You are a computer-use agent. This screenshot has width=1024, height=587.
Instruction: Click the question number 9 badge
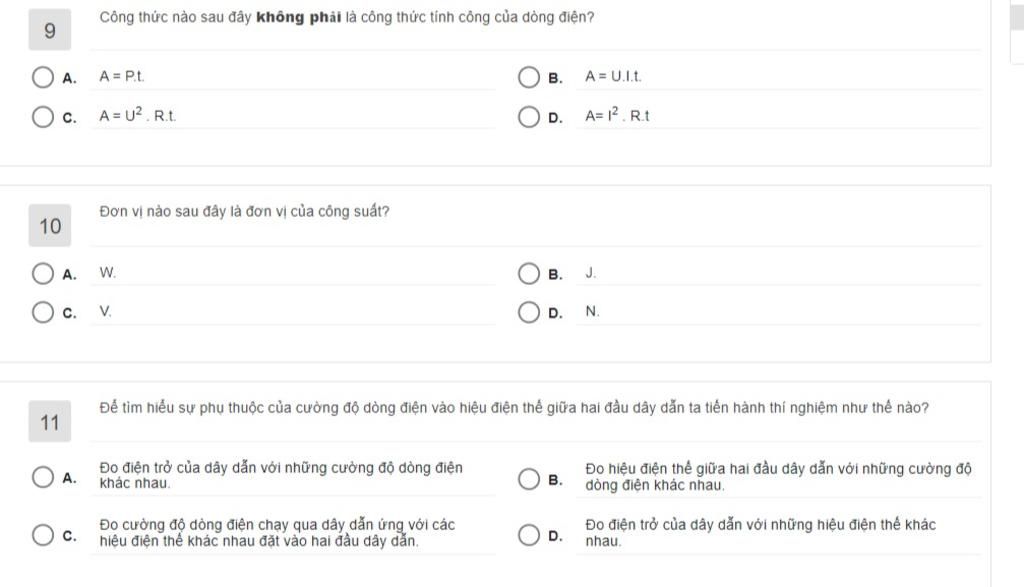[x=50, y=31]
